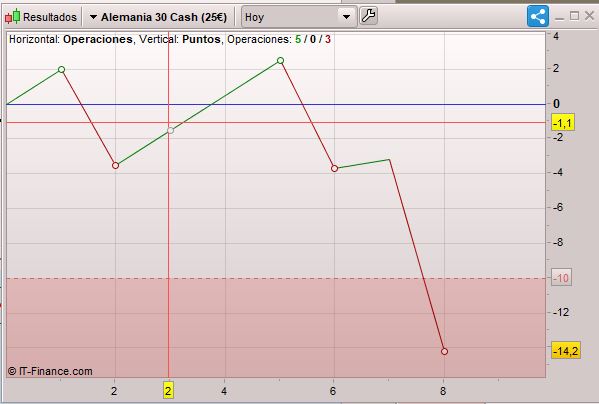Click the IT-Finance.com copyright text

50,371
